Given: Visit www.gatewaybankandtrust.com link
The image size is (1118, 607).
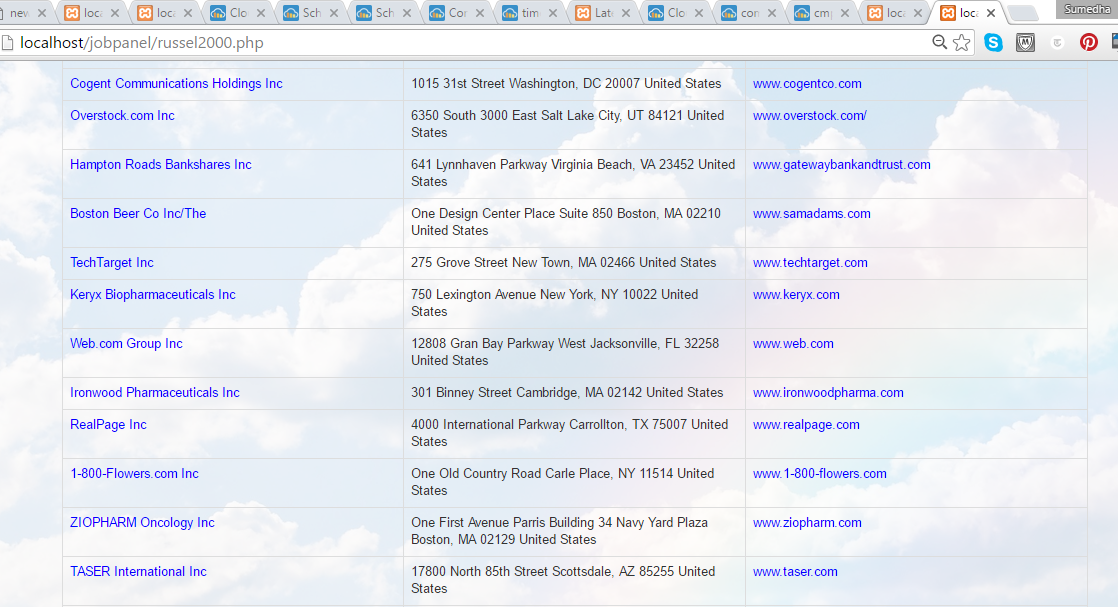Looking at the screenshot, I should pos(841,165).
